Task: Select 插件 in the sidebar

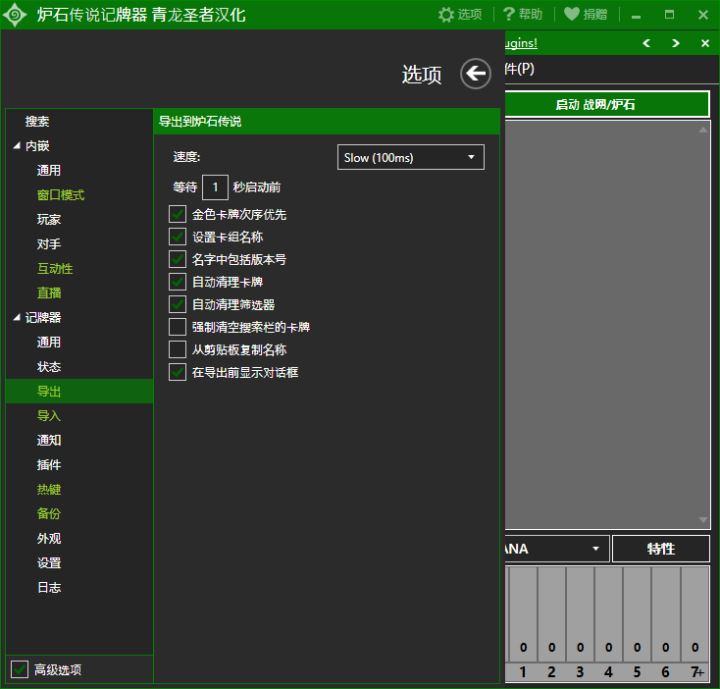Action: click(x=49, y=465)
